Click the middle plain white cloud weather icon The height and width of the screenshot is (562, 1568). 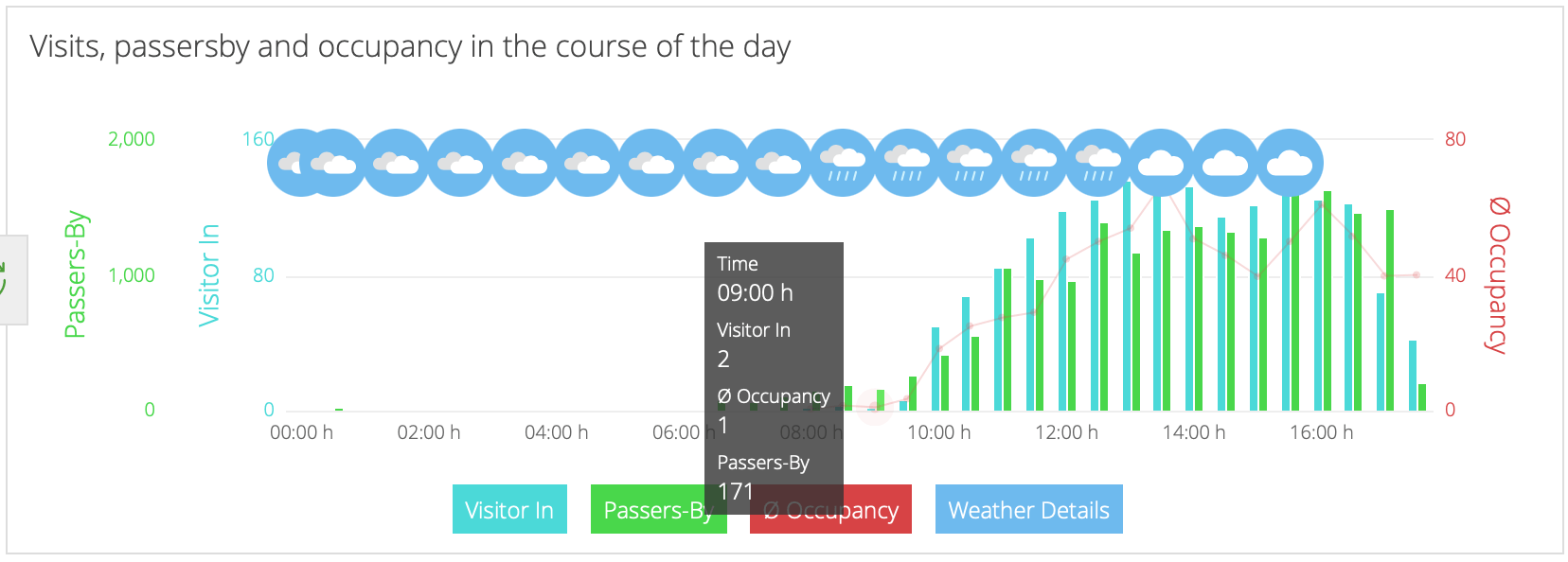(x=1225, y=163)
